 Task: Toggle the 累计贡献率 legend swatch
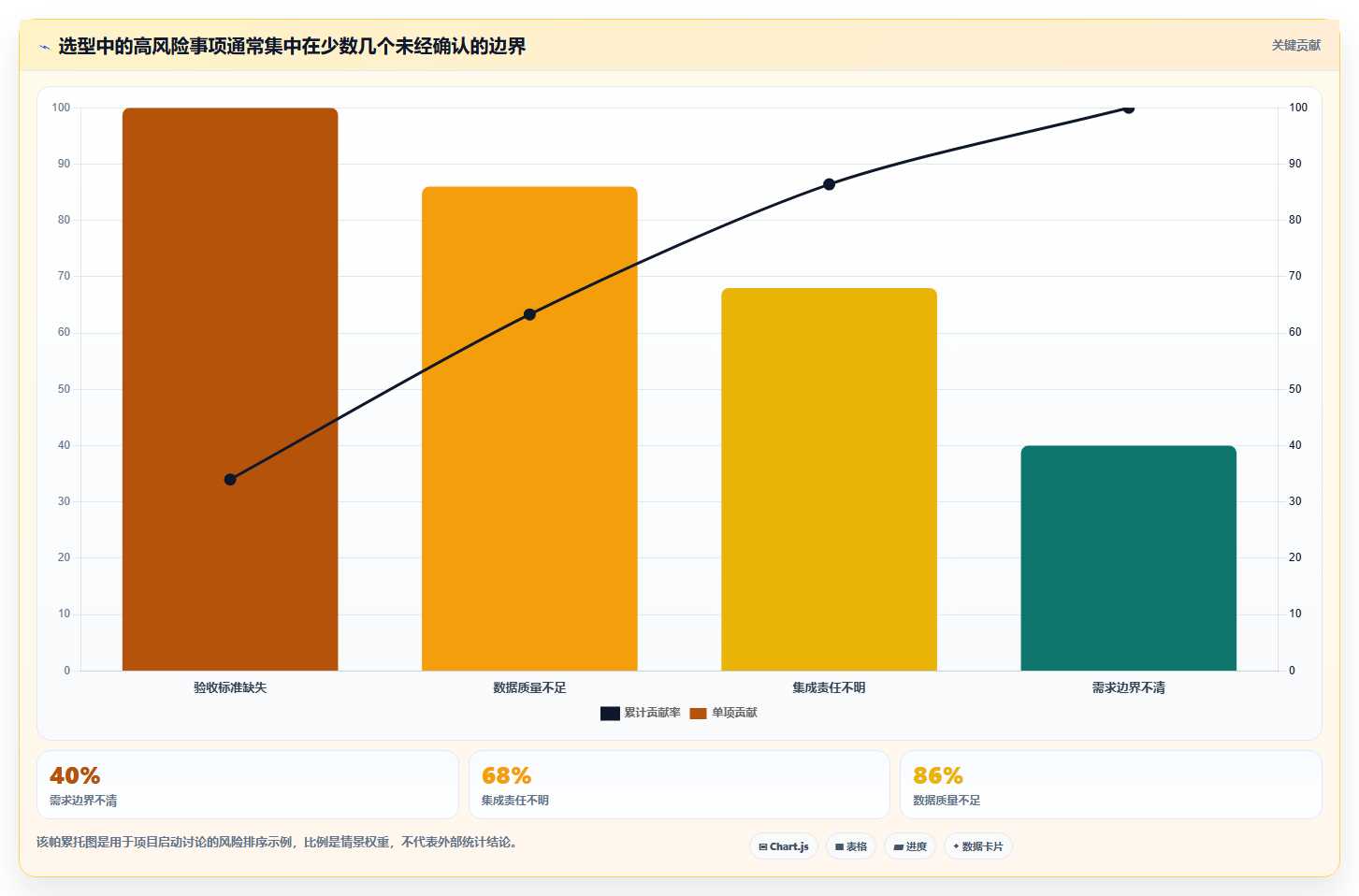[610, 714]
